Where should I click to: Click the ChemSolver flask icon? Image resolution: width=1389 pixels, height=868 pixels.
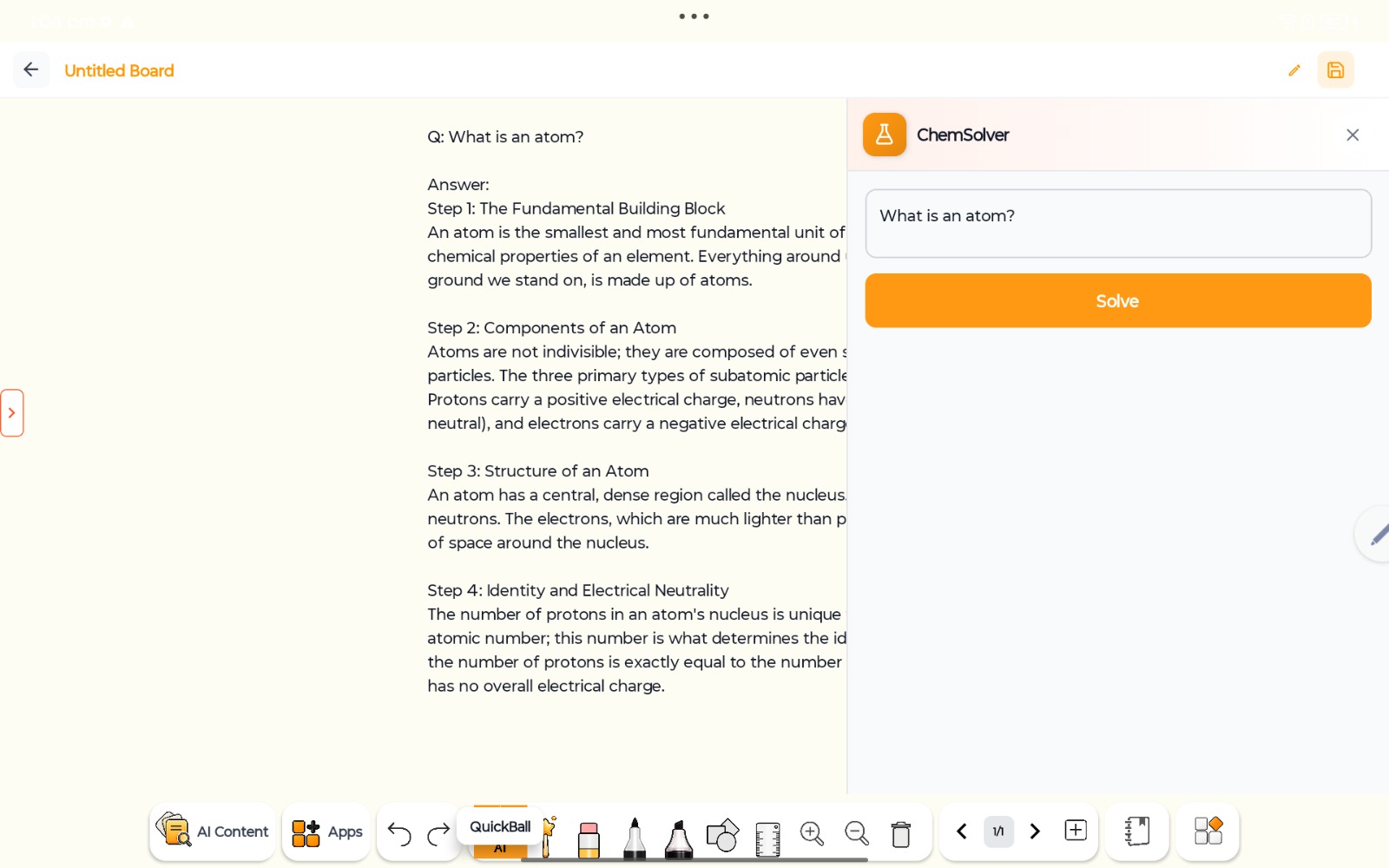tap(885, 135)
